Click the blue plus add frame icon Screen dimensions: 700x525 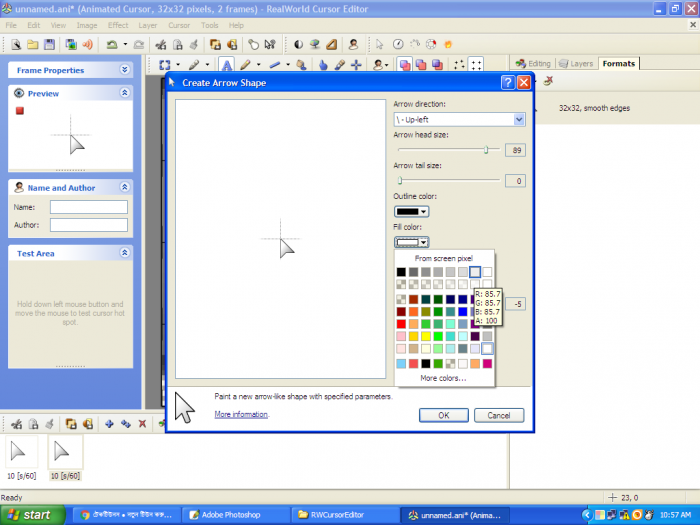(x=109, y=424)
